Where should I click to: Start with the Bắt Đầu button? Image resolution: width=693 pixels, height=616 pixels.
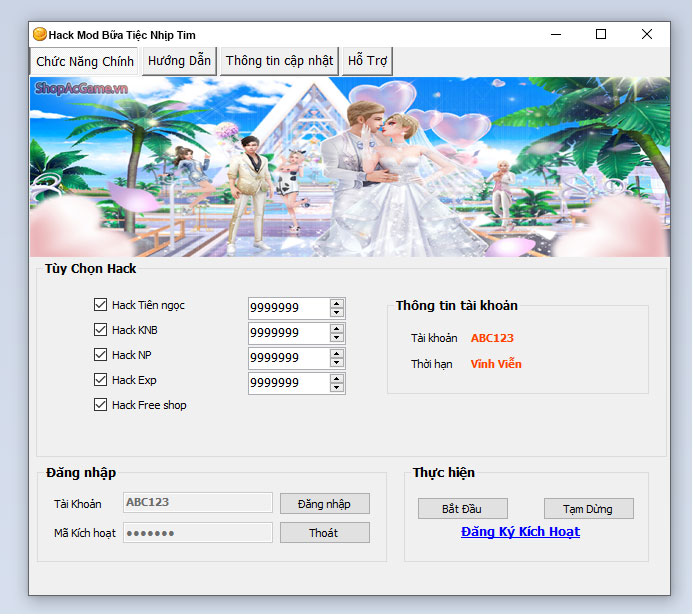[462, 509]
